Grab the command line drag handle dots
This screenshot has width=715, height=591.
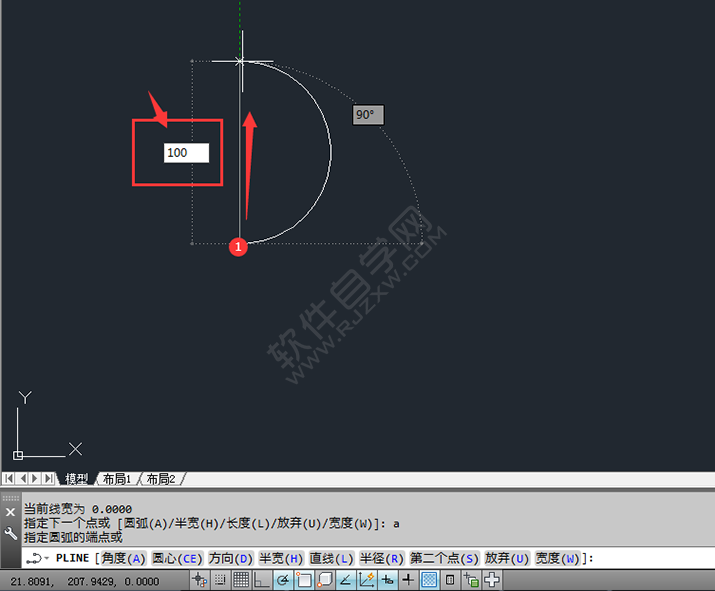click(x=10, y=498)
